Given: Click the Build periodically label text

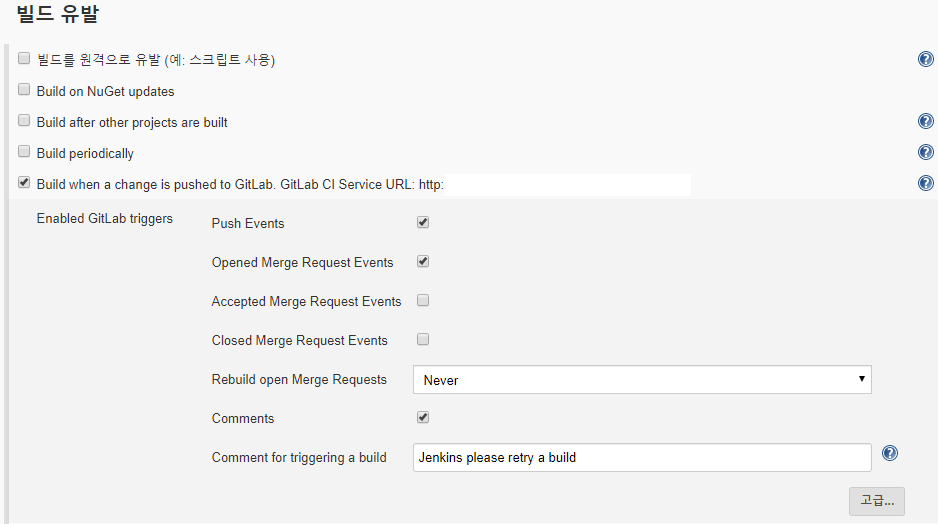Looking at the screenshot, I should coord(85,154).
